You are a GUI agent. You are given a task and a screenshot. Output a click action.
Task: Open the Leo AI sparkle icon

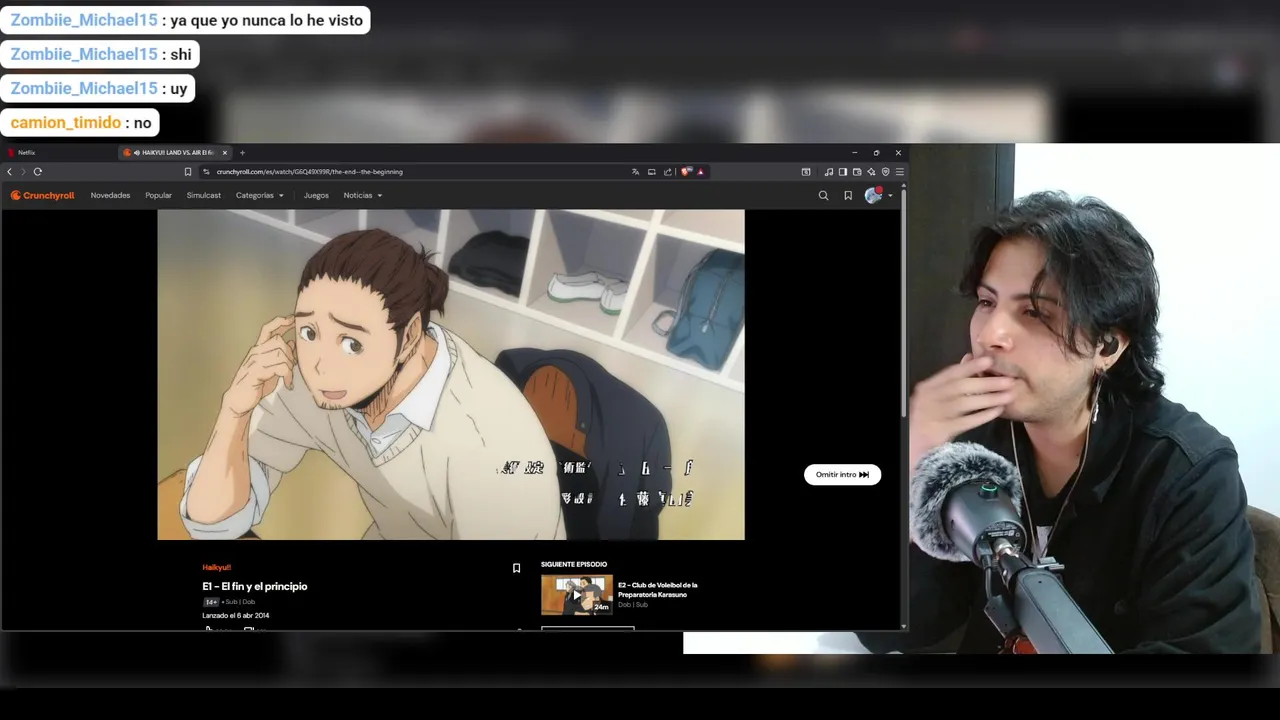click(871, 172)
